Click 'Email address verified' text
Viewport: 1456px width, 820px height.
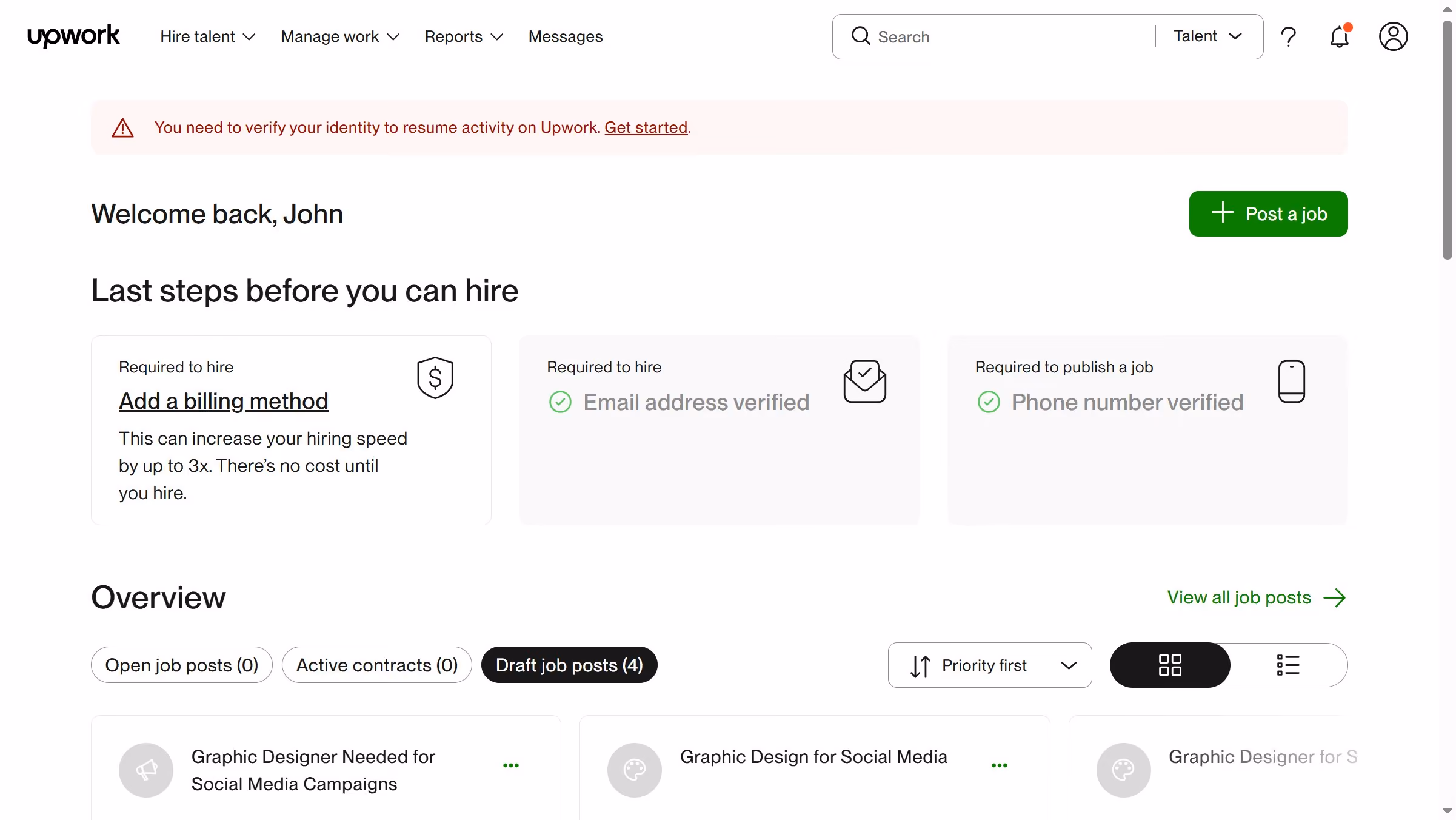click(x=696, y=402)
